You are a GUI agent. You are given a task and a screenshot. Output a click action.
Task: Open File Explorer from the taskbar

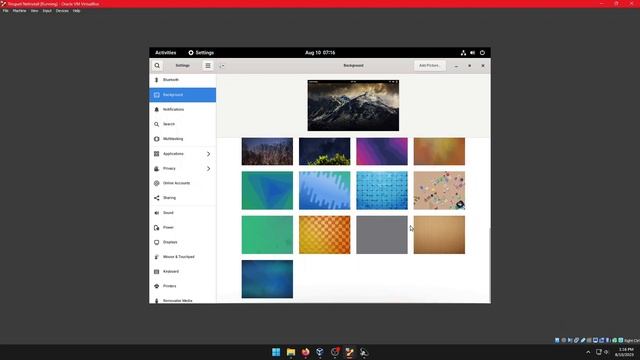[x=291, y=352]
